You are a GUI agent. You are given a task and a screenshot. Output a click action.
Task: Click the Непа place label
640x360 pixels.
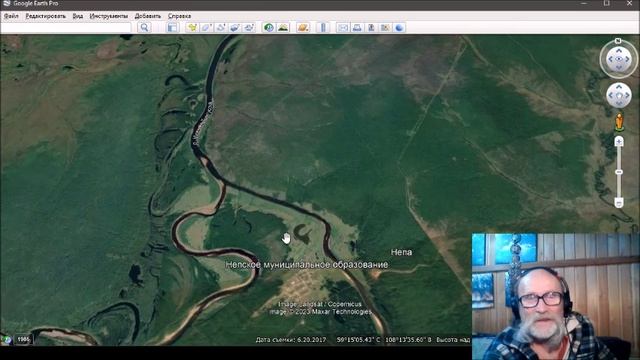coord(401,252)
